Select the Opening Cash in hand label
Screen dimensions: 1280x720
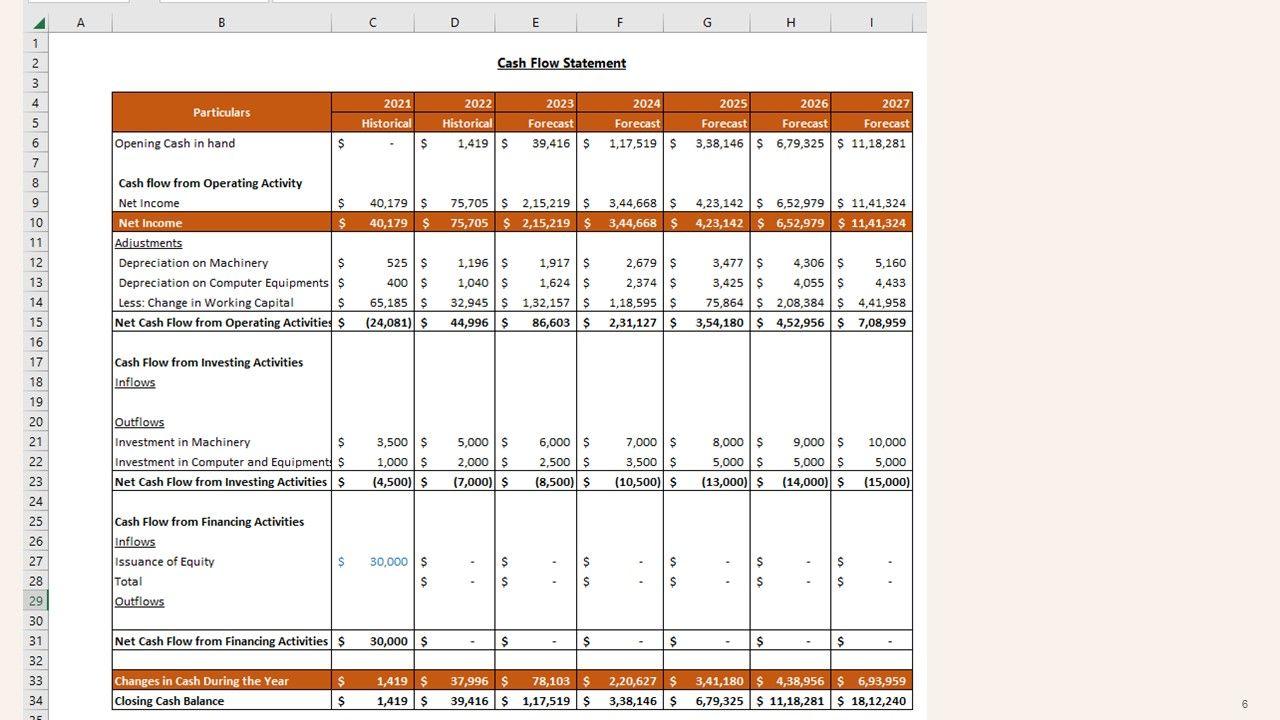coord(175,143)
